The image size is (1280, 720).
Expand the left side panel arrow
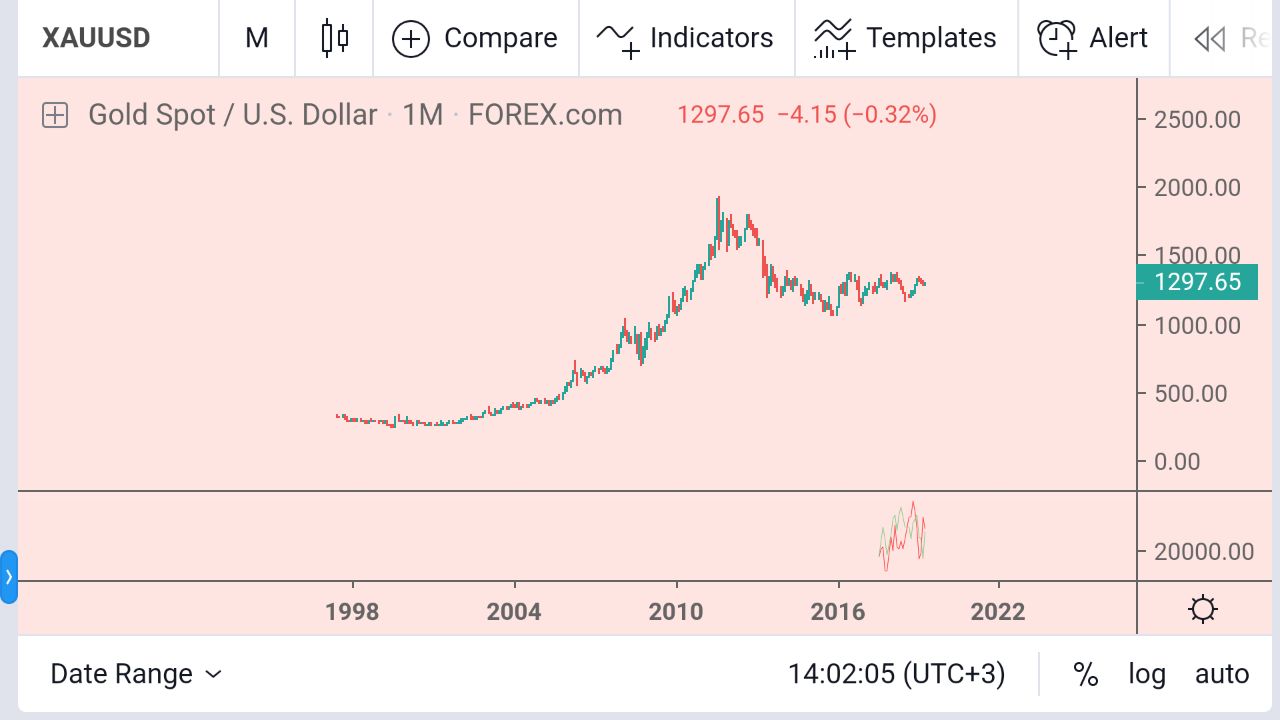point(9,577)
